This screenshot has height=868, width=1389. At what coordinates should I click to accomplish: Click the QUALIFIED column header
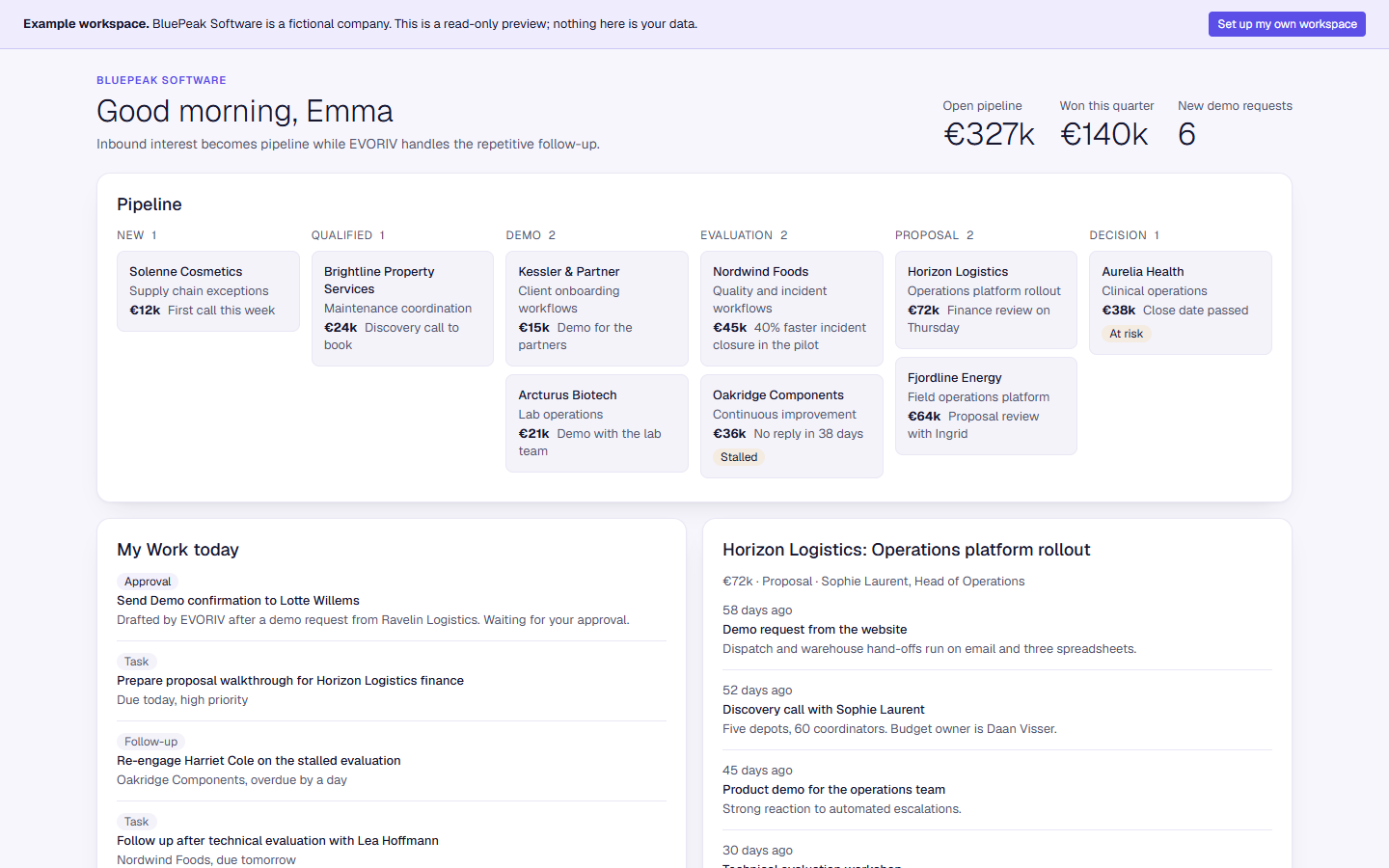pyautogui.click(x=348, y=235)
